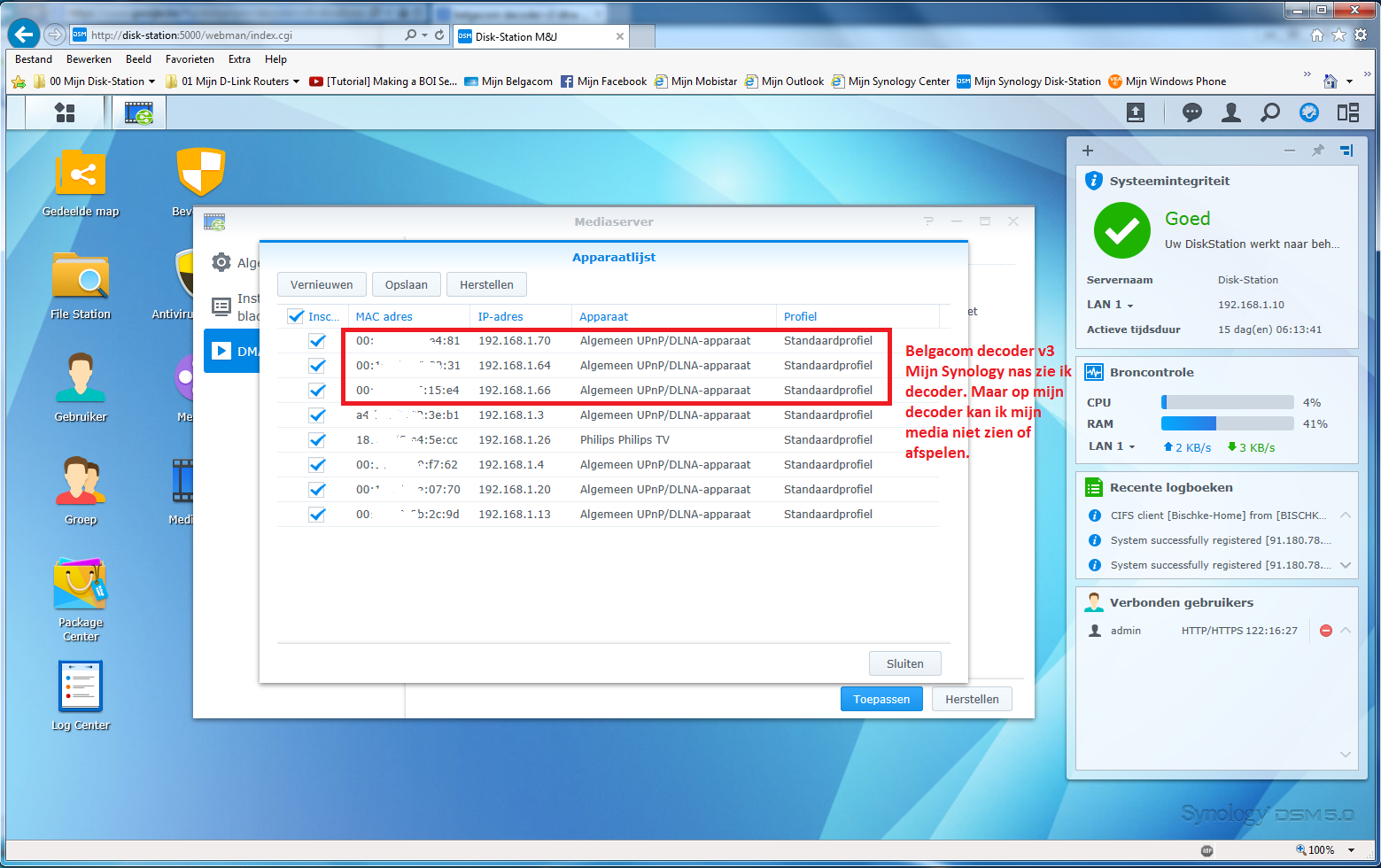Disconnect admin user with red icon
Screen dimensions: 1381x868
(1325, 631)
